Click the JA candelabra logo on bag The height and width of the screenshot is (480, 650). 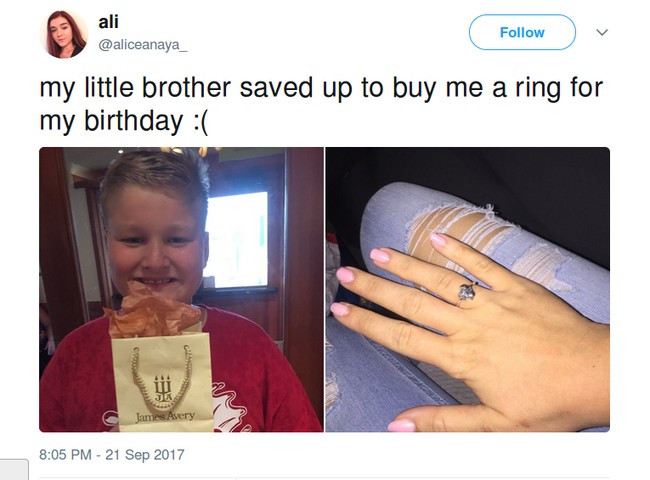[162, 389]
